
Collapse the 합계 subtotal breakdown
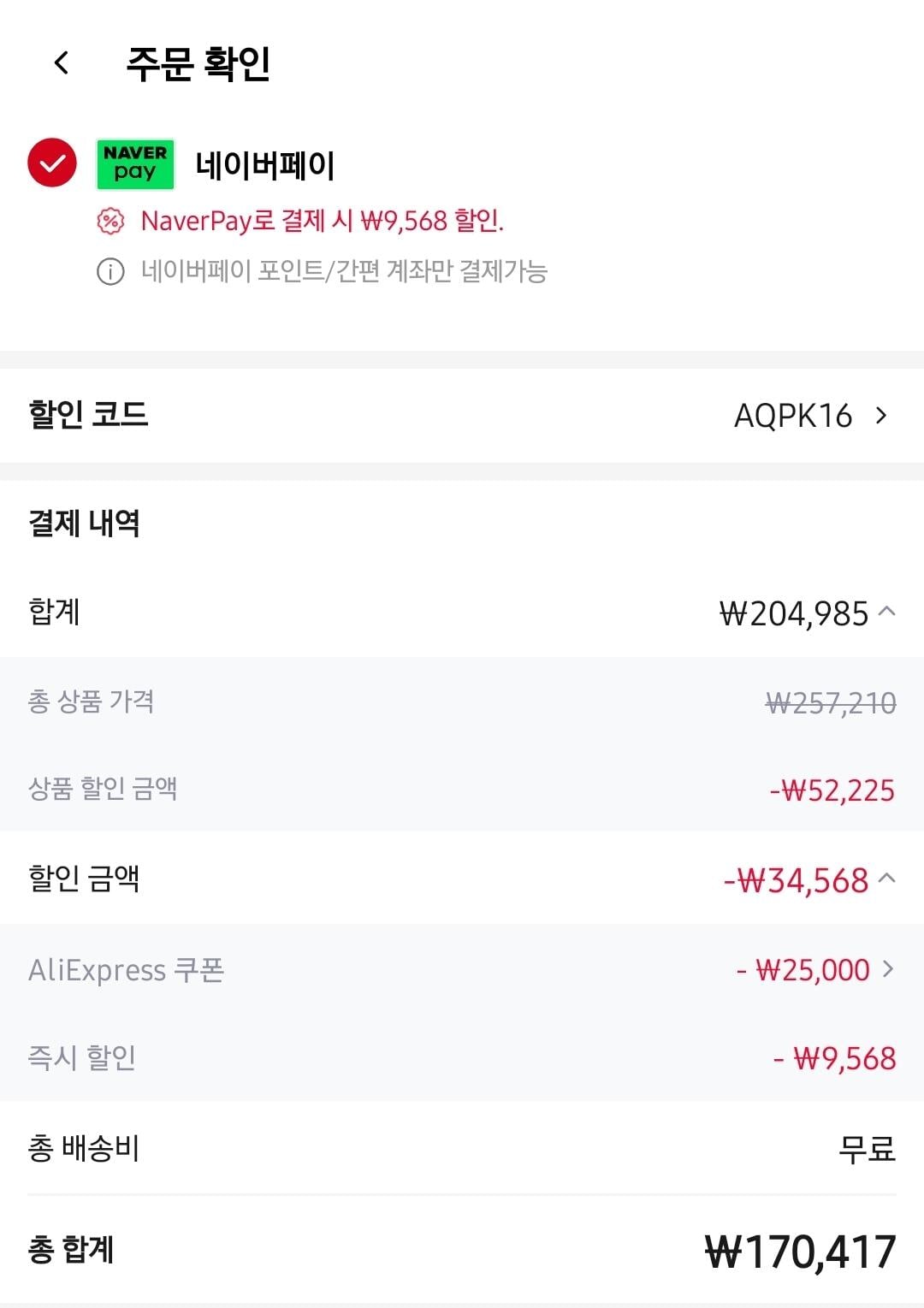(x=887, y=612)
